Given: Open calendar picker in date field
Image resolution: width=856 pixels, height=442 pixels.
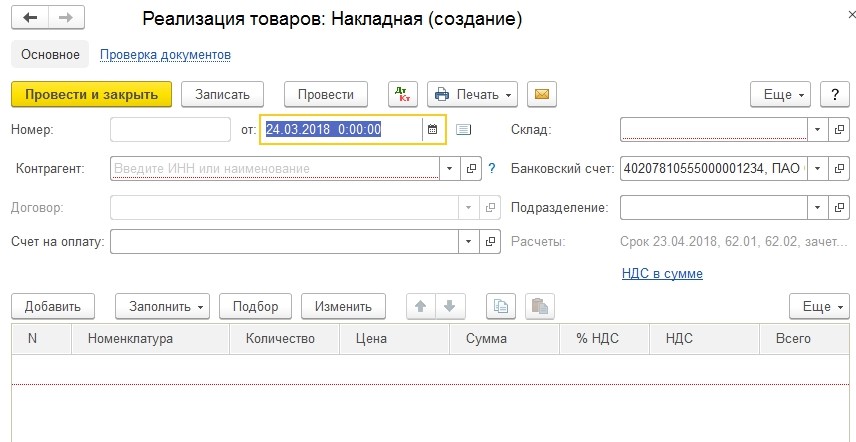Looking at the screenshot, I should pos(432,129).
